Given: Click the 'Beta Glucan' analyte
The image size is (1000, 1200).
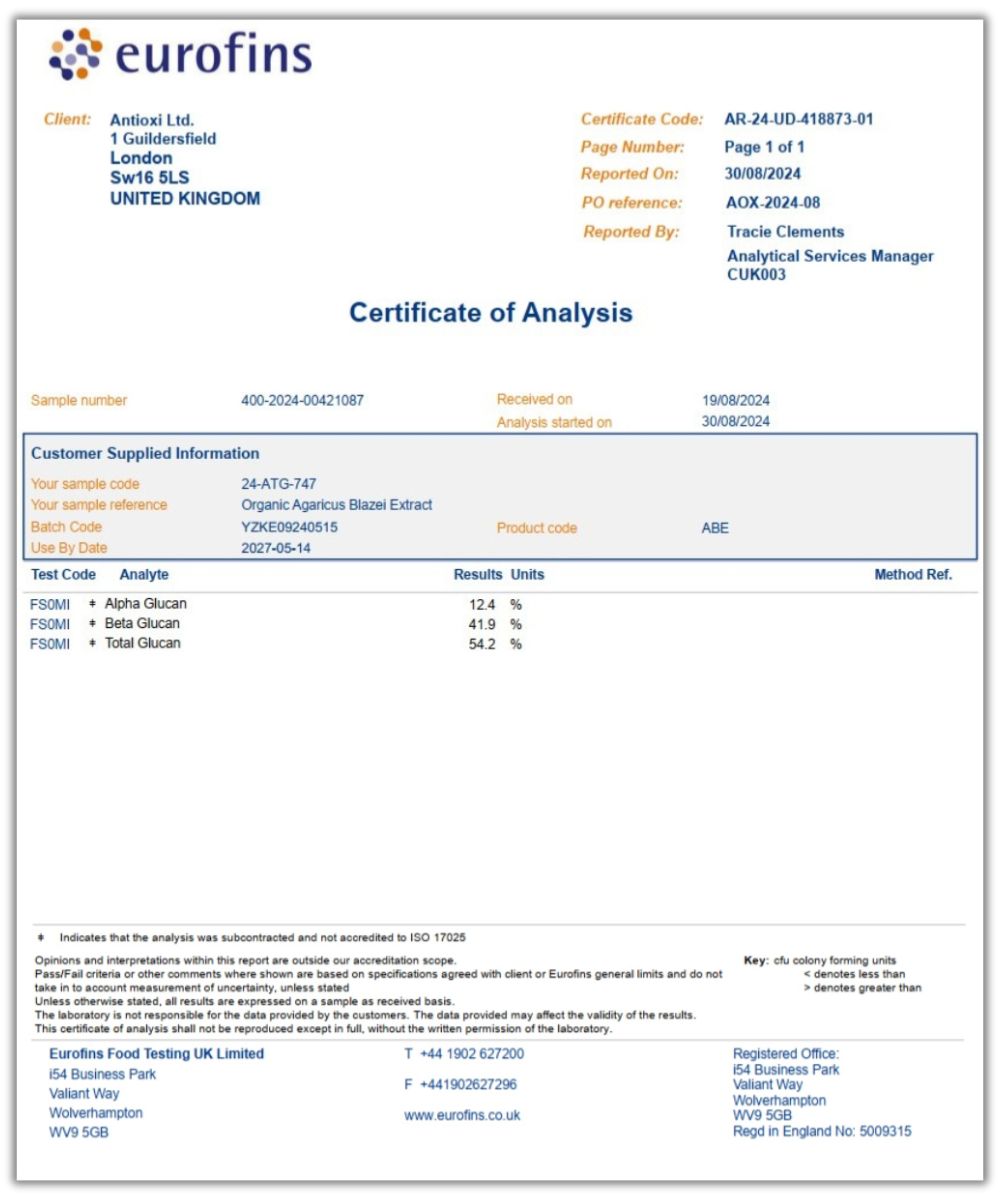Looking at the screenshot, I should (x=143, y=624).
